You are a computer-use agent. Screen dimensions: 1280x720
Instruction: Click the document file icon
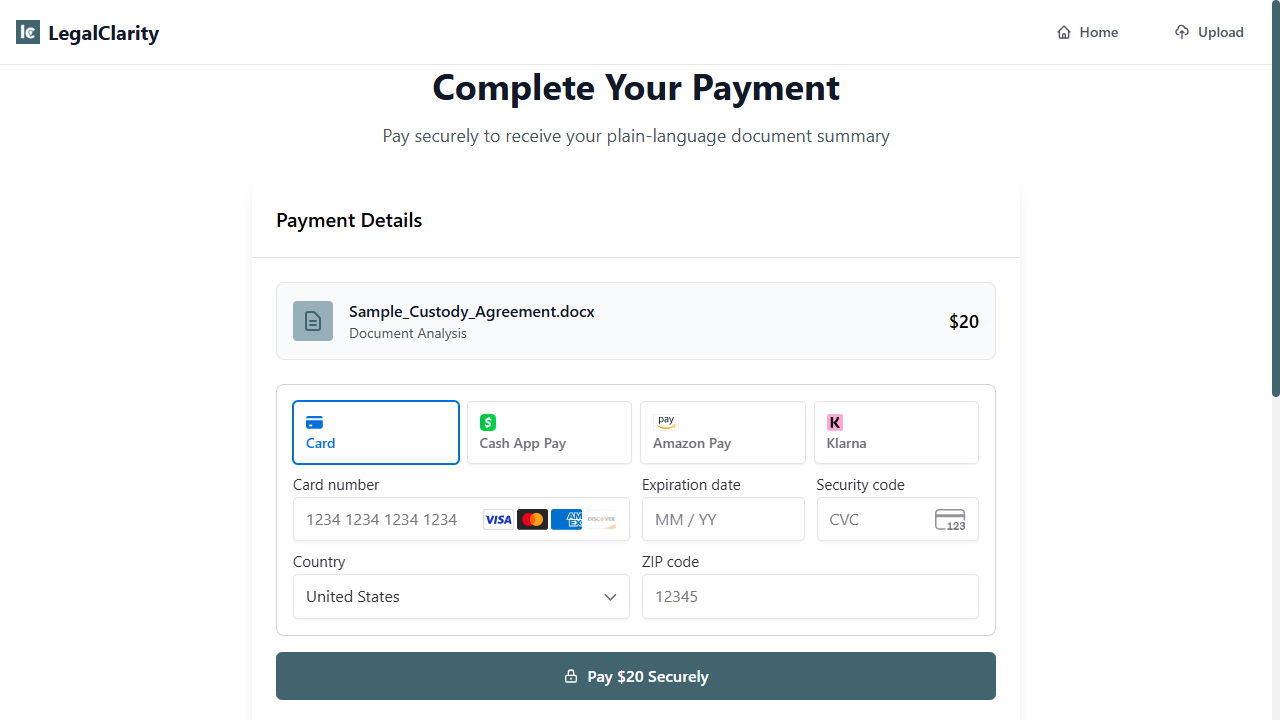(x=313, y=321)
